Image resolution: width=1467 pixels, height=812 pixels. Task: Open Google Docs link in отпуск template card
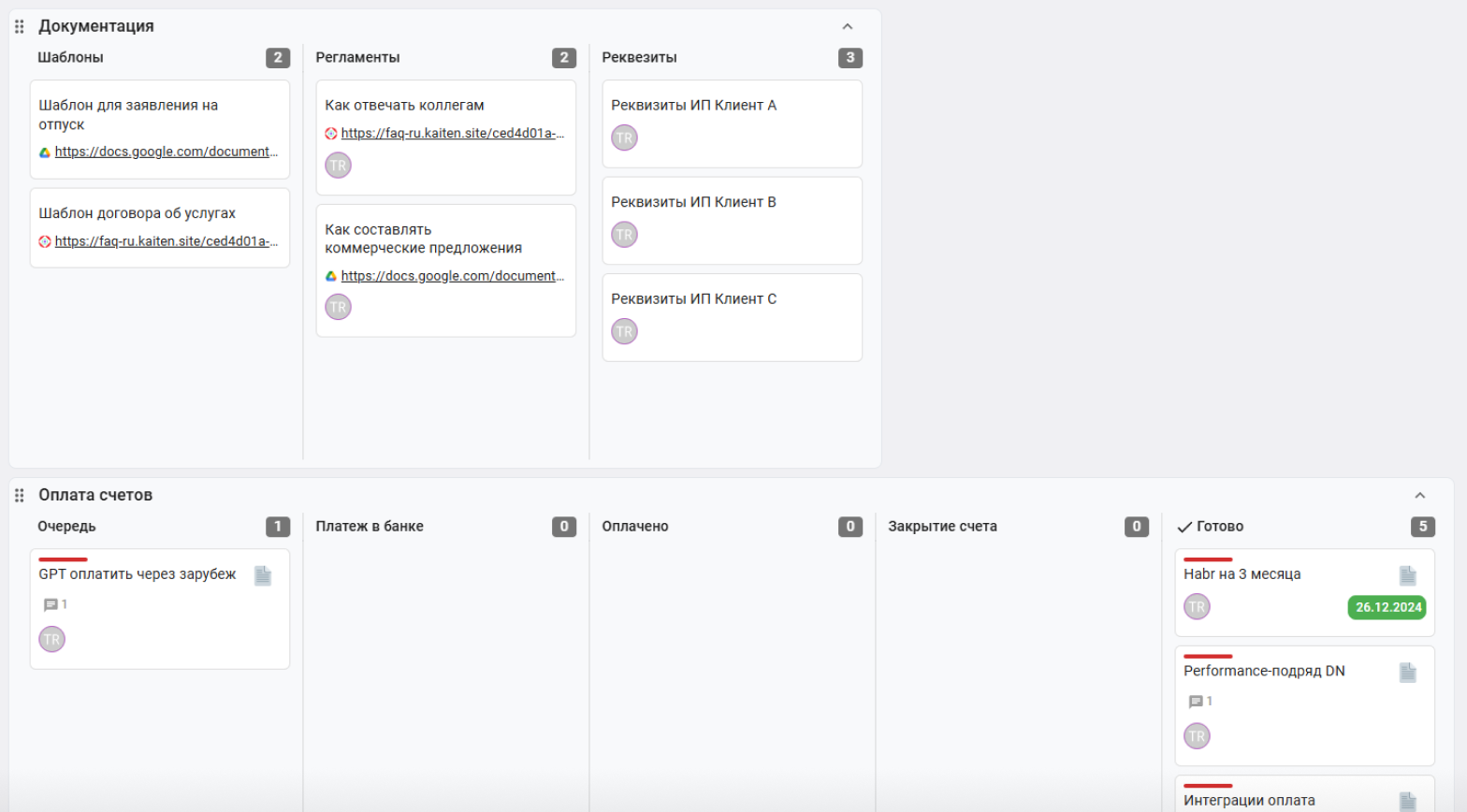(166, 152)
